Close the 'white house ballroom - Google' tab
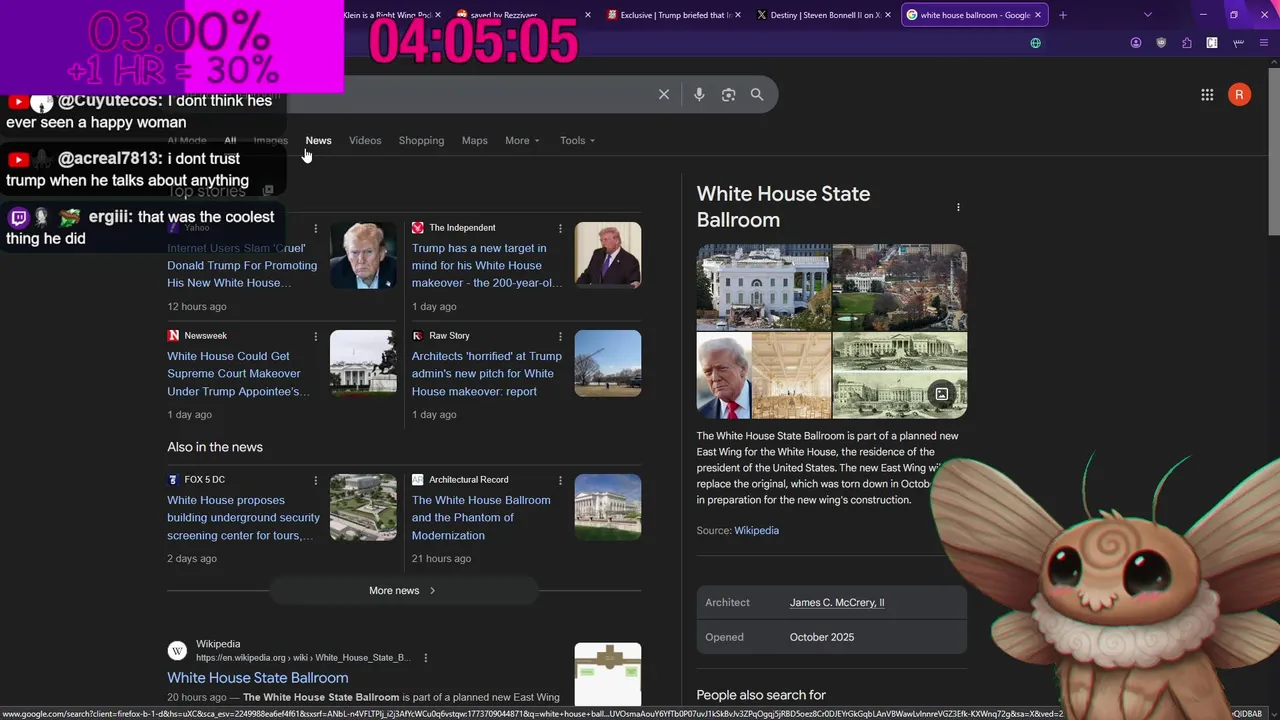The image size is (1280, 720). 1038,15
